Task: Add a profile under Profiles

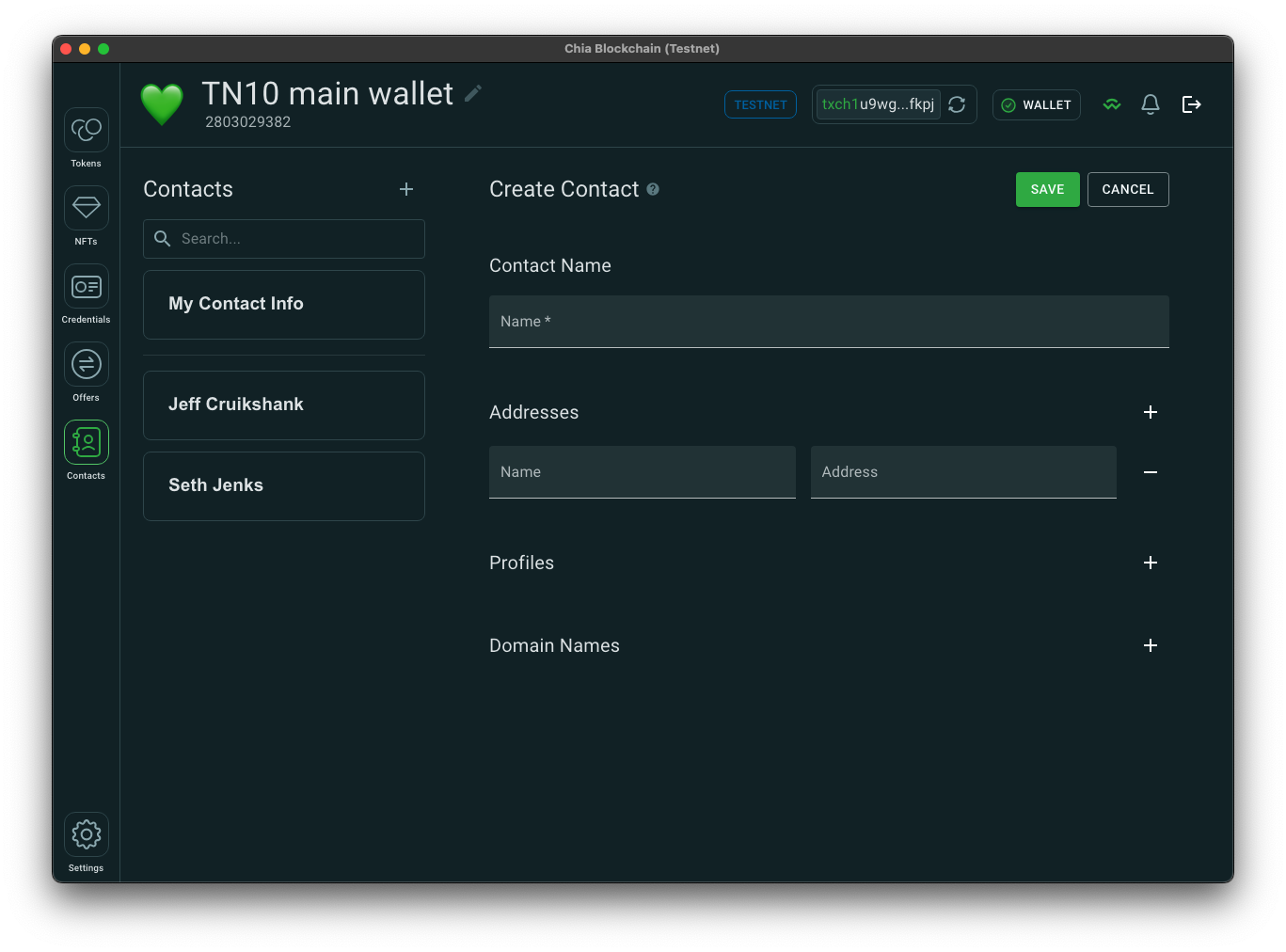Action: [1151, 563]
